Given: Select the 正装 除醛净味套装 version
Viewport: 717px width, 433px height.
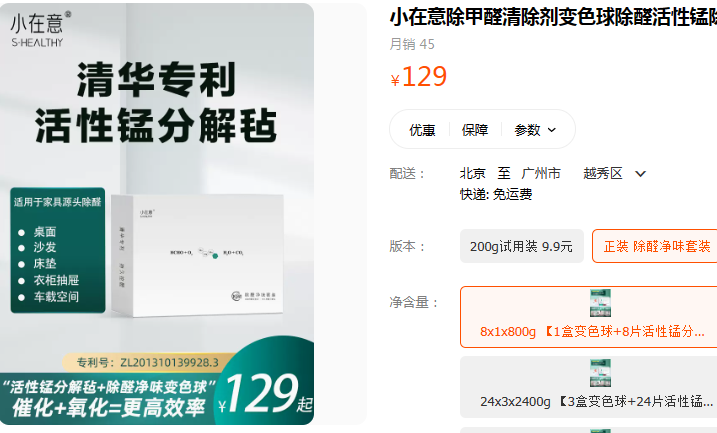Looking at the screenshot, I should coord(655,246).
